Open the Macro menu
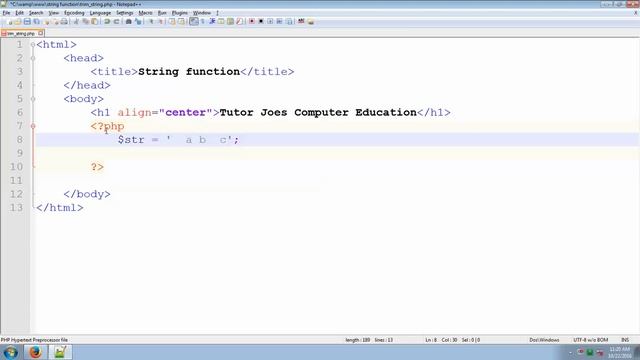 click(x=145, y=13)
